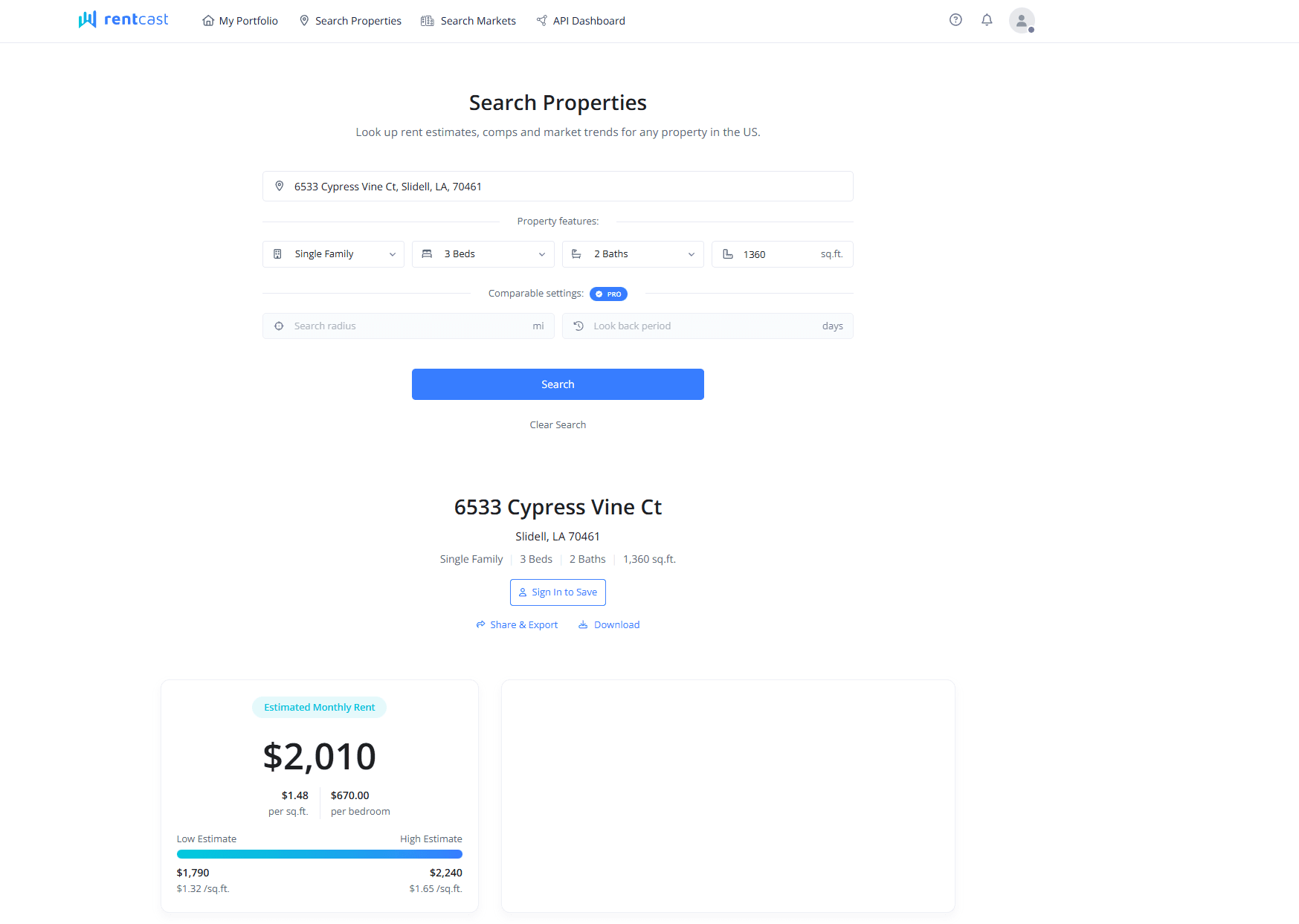1299x924 pixels.
Task: Click the Share & Export arrow icon
Action: point(480,625)
